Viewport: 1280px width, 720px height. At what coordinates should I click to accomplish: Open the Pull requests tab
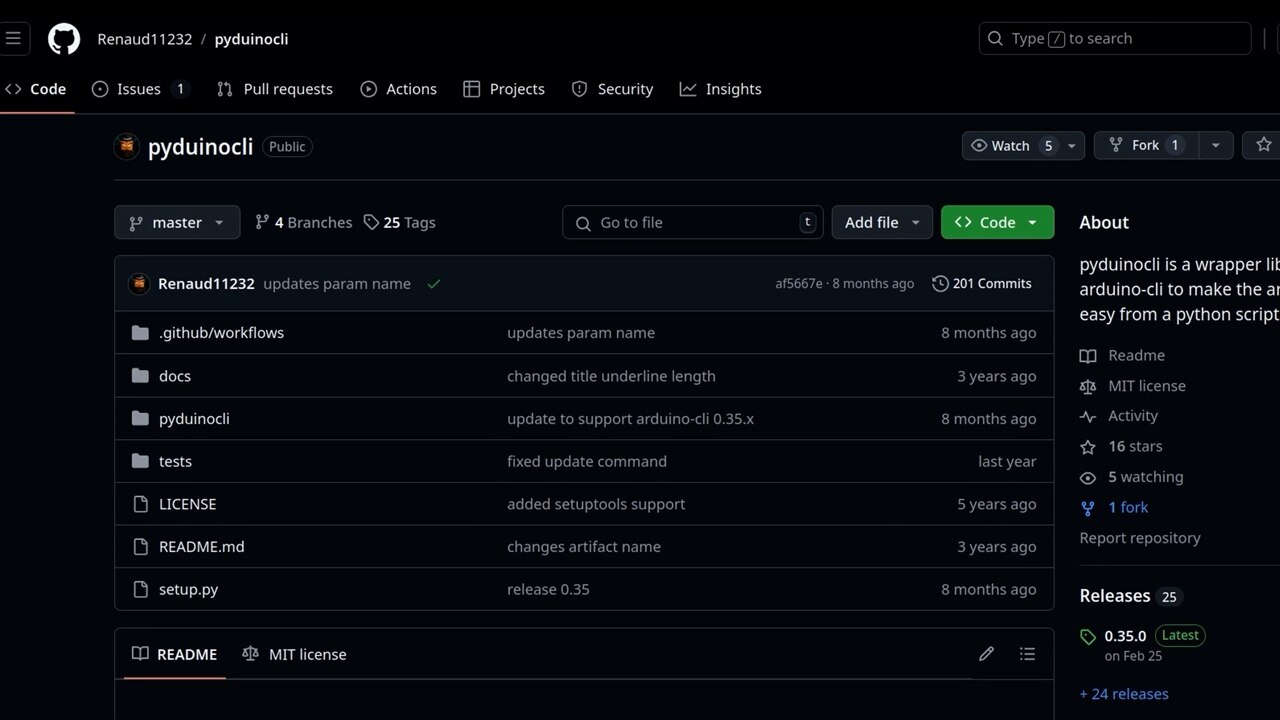pos(275,89)
